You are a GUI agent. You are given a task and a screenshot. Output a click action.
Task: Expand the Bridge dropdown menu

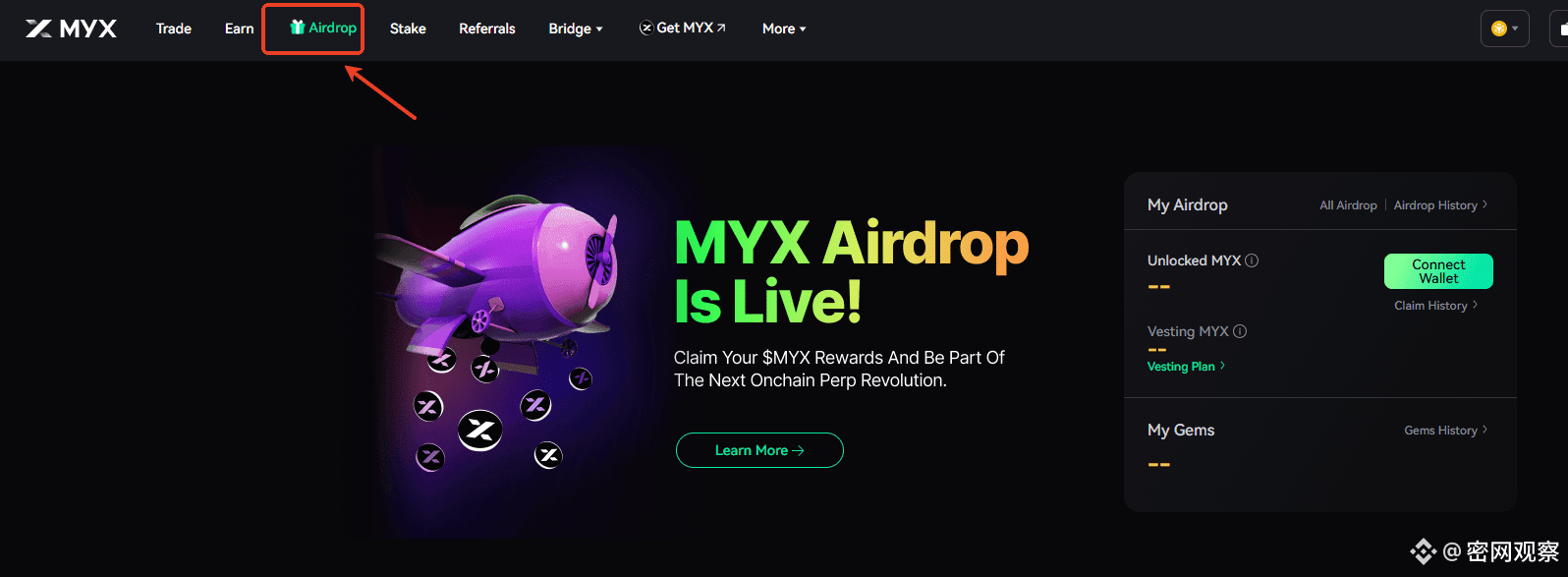pos(576,29)
